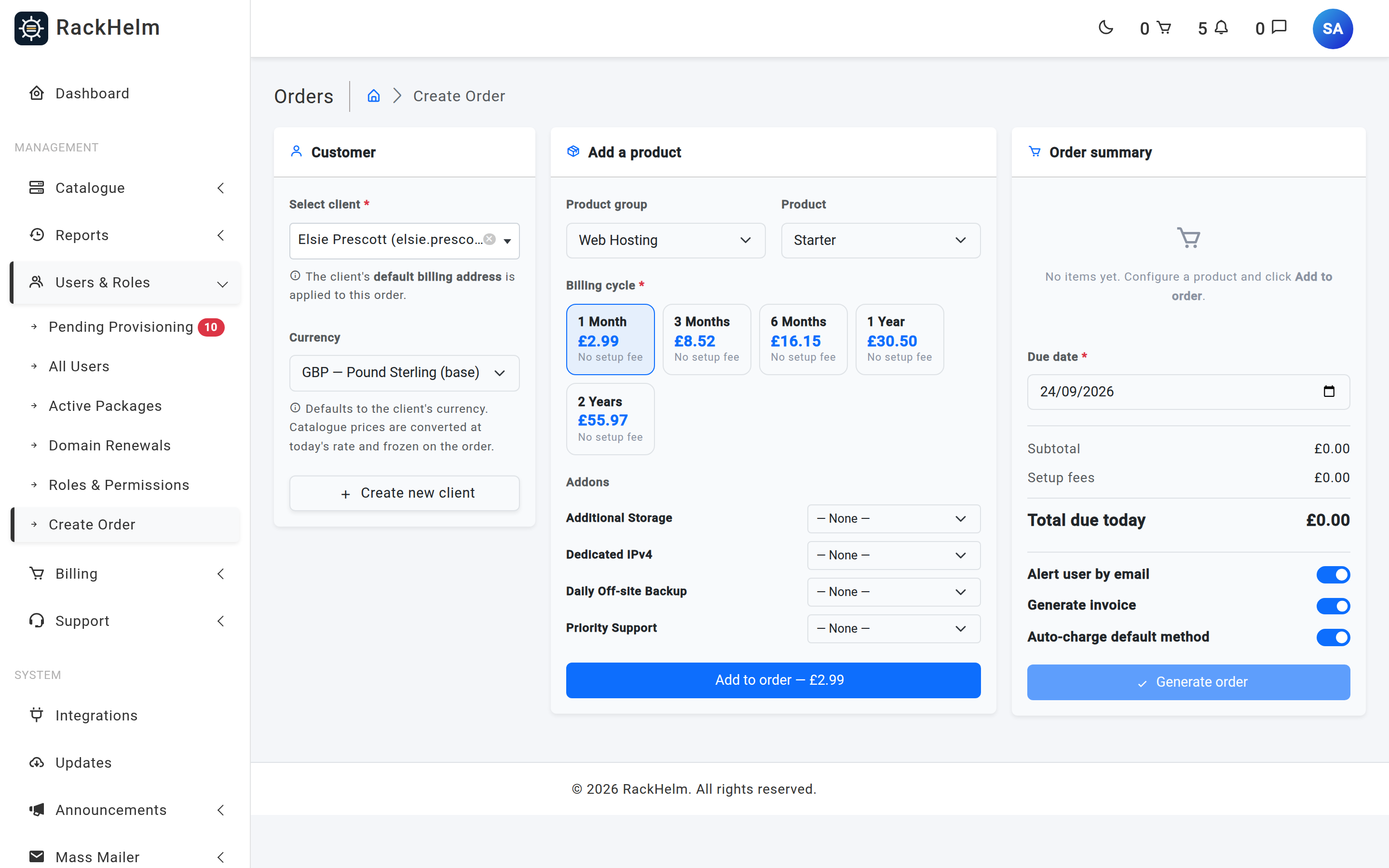Choose the 2 Years billing cycle
The height and width of the screenshot is (868, 1389).
click(x=610, y=419)
